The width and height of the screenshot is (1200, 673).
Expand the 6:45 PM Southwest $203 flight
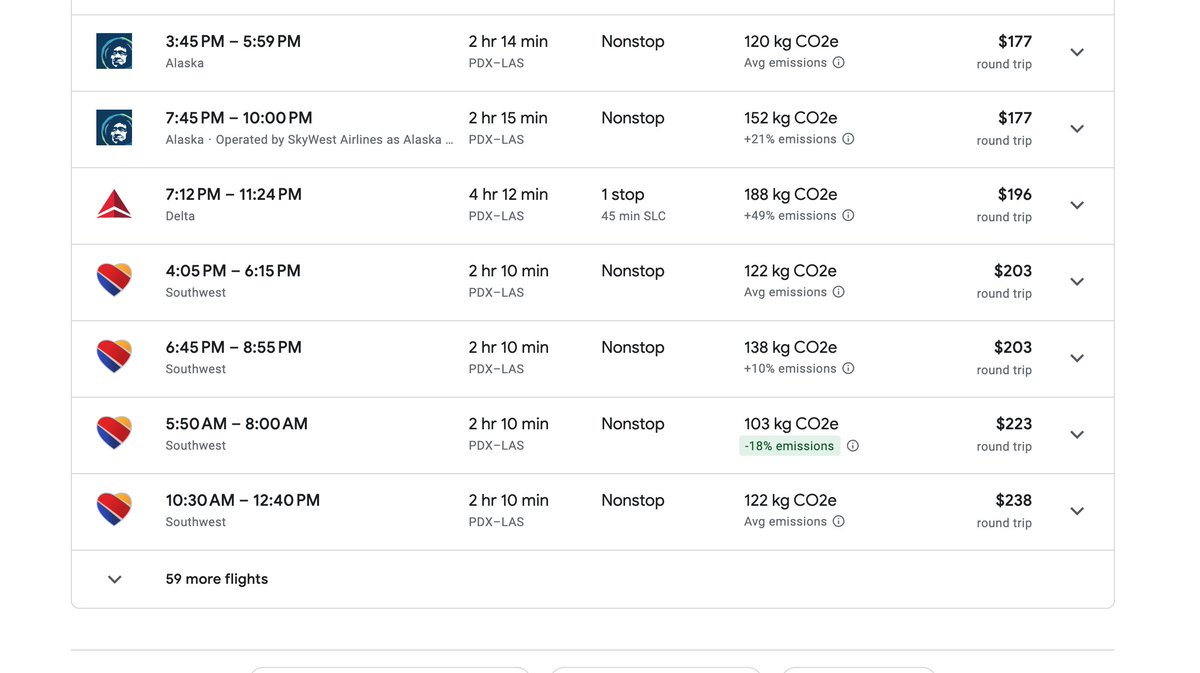pyautogui.click(x=1077, y=358)
